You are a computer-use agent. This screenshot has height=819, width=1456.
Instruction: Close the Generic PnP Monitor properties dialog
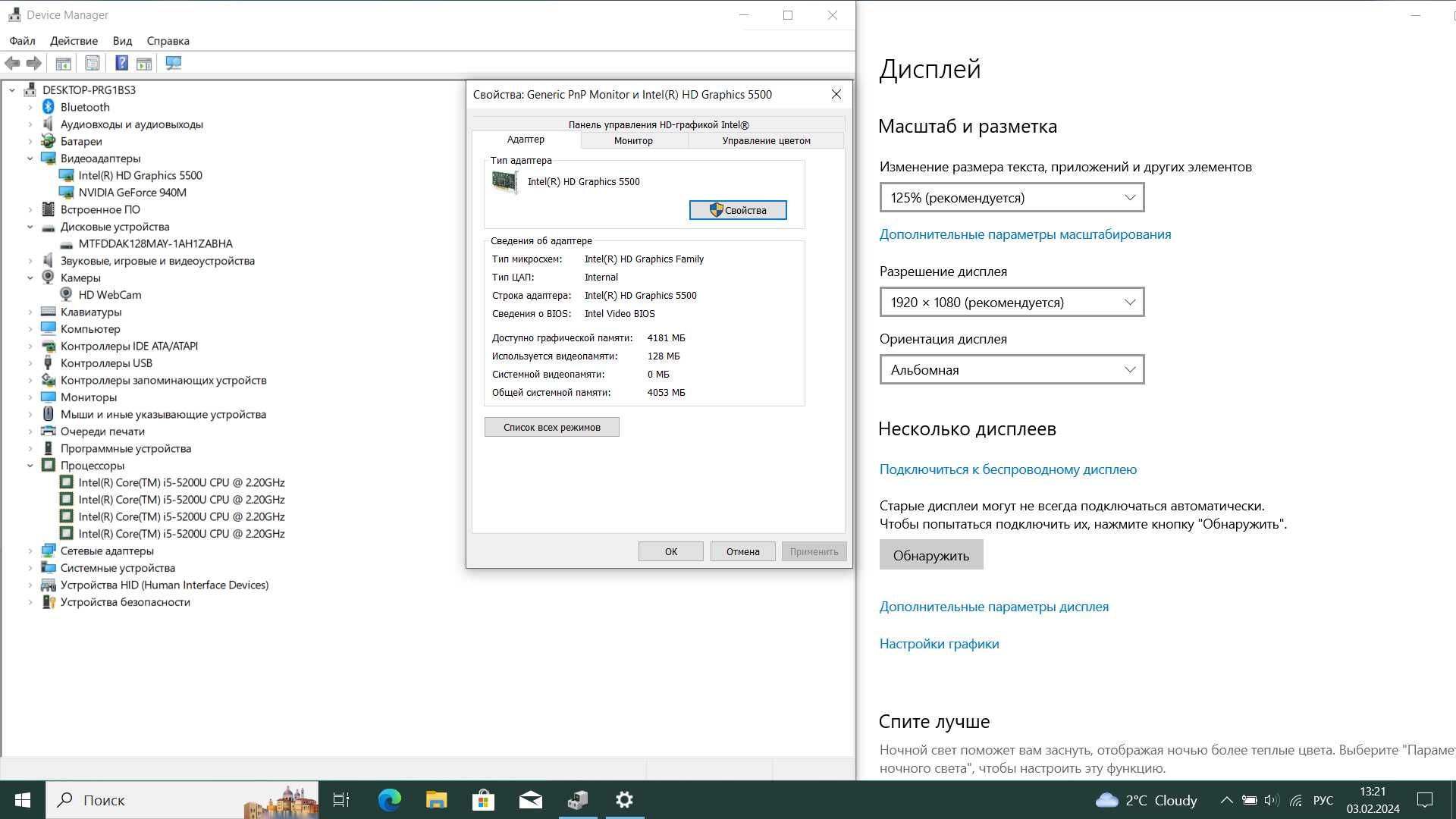[x=836, y=94]
